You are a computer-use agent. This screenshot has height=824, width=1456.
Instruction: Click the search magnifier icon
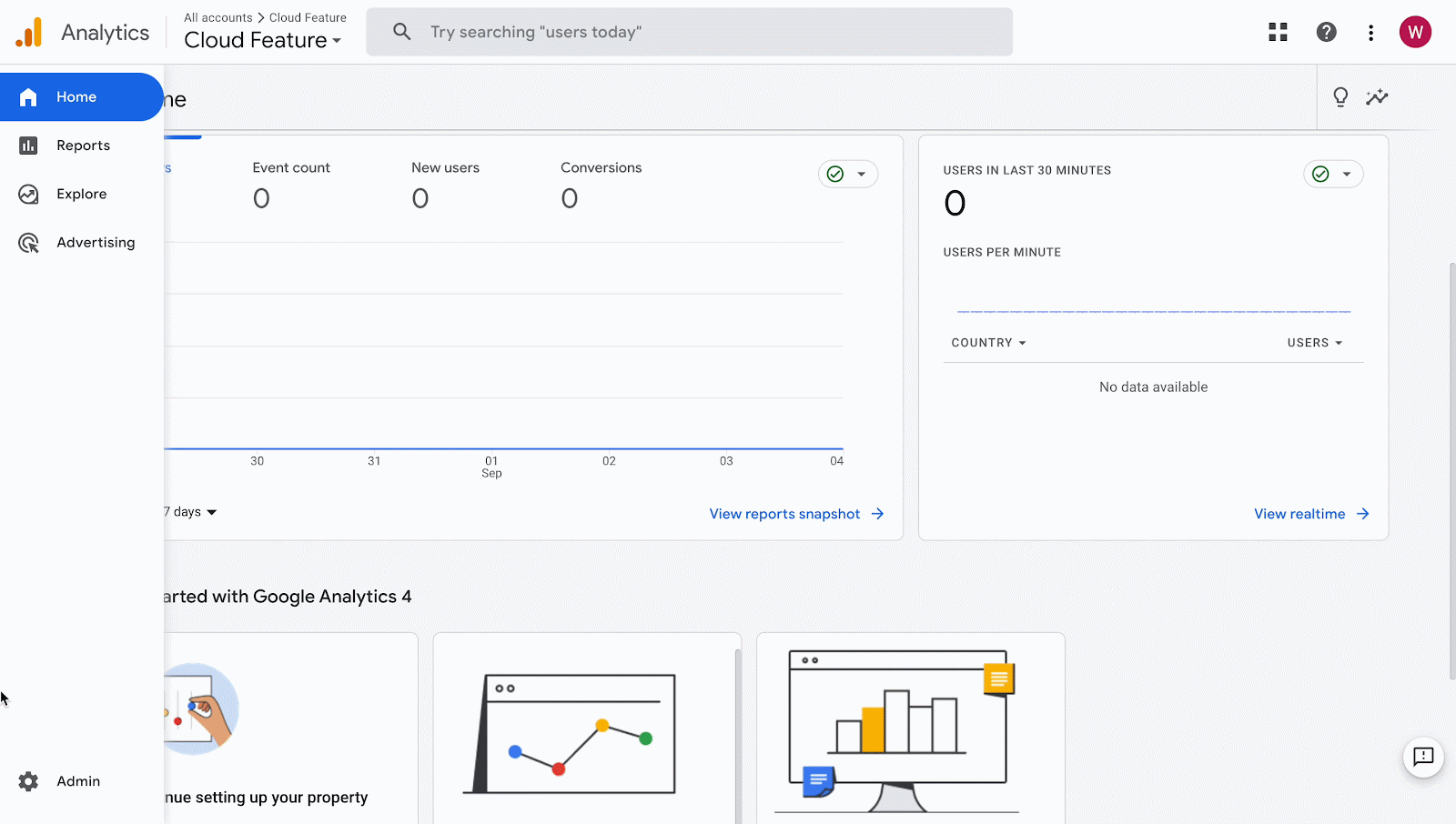coord(401,32)
